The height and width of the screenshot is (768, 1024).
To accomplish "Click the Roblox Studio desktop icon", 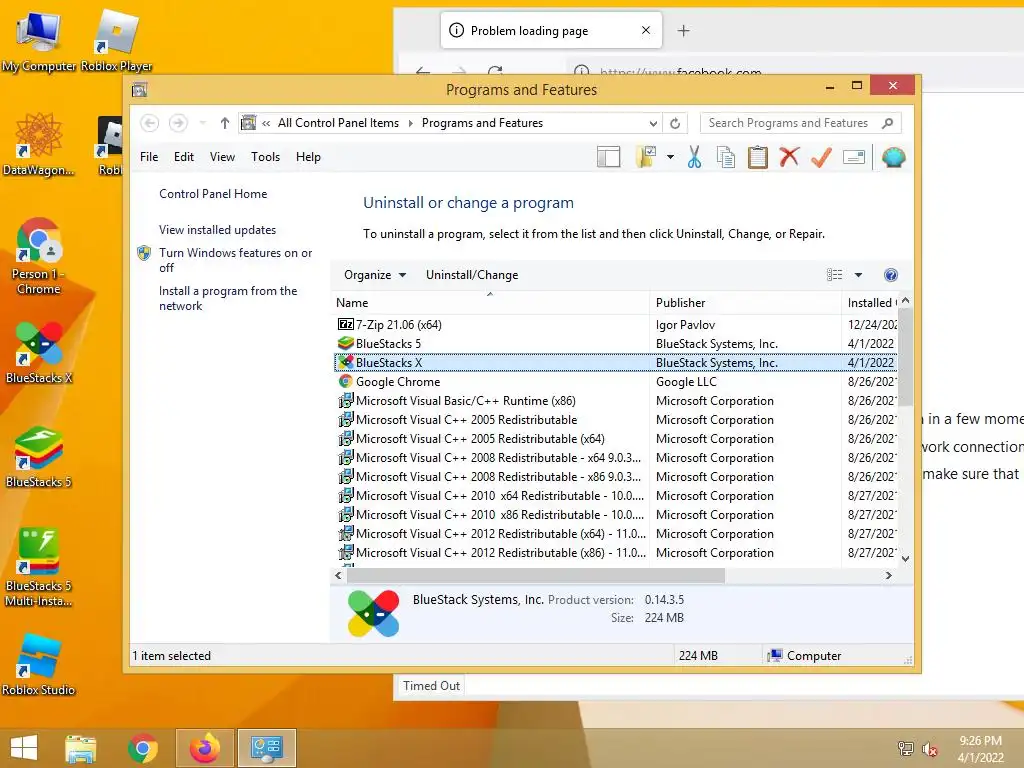I will (x=39, y=664).
